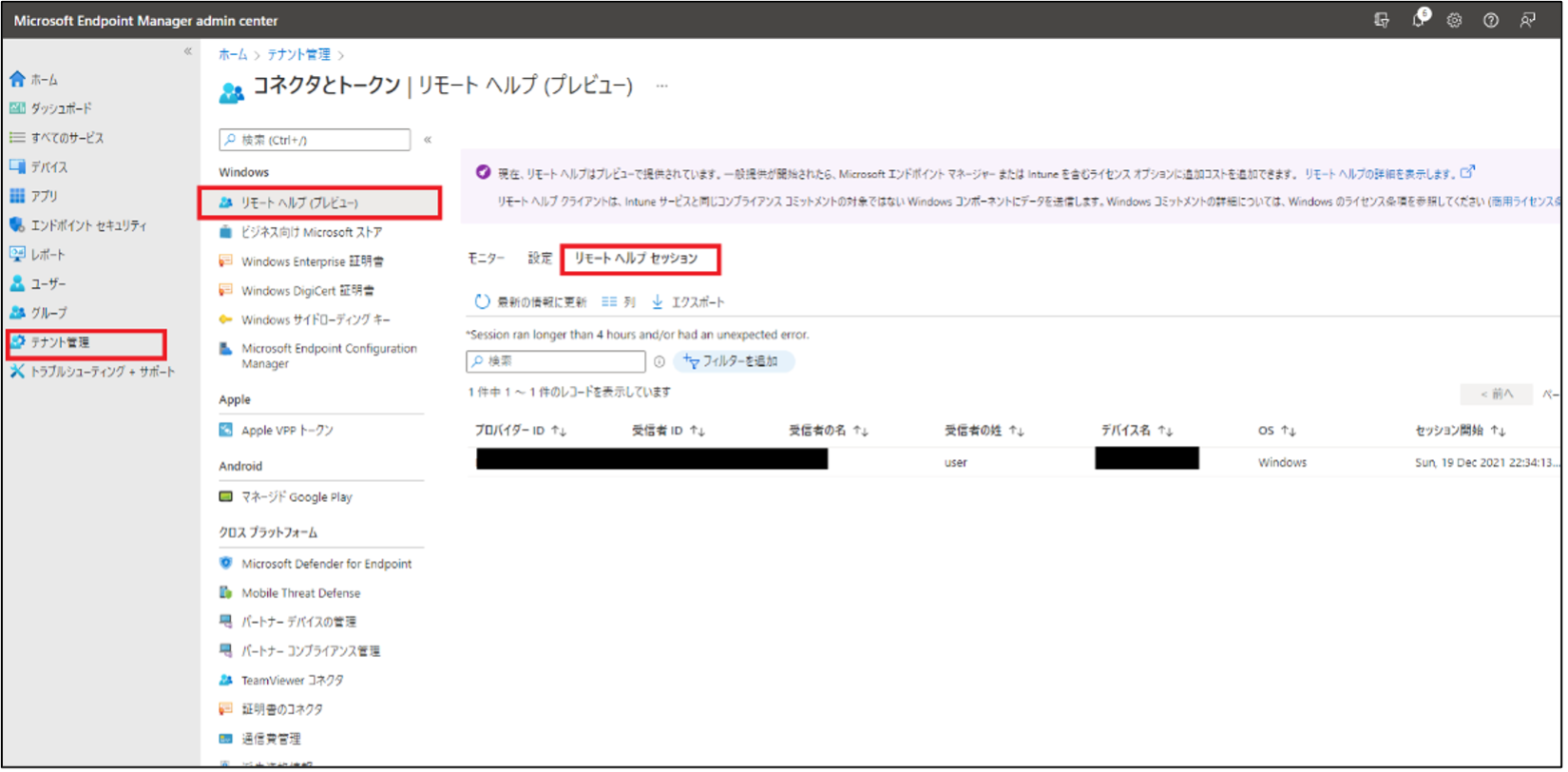
Task: Switch to 設定 tab
Action: (x=540, y=259)
